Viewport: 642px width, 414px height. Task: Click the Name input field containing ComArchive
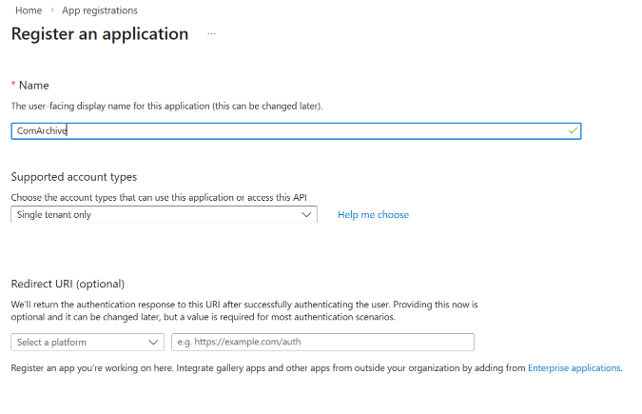click(296, 131)
